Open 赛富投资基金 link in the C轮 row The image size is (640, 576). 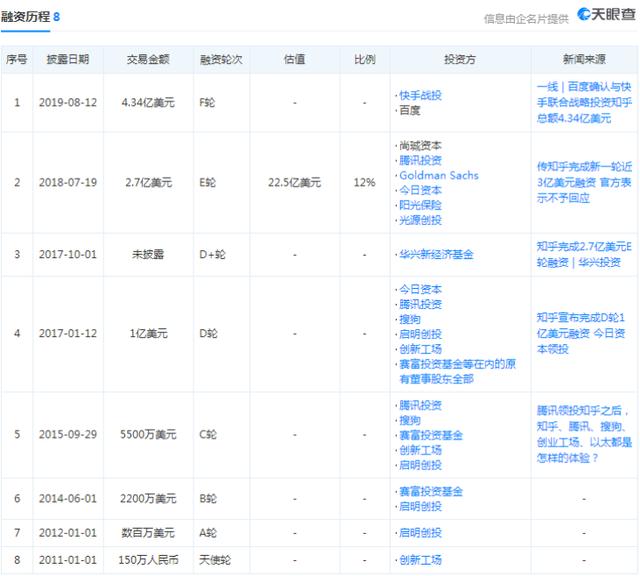click(x=431, y=436)
